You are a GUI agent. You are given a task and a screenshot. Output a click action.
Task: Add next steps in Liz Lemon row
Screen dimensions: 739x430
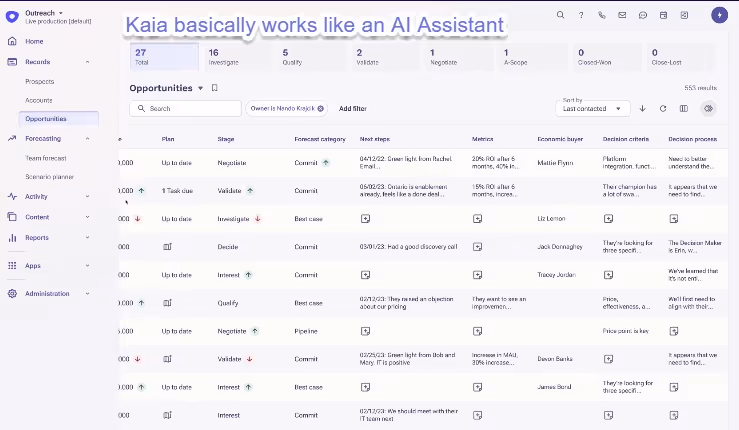tap(365, 219)
